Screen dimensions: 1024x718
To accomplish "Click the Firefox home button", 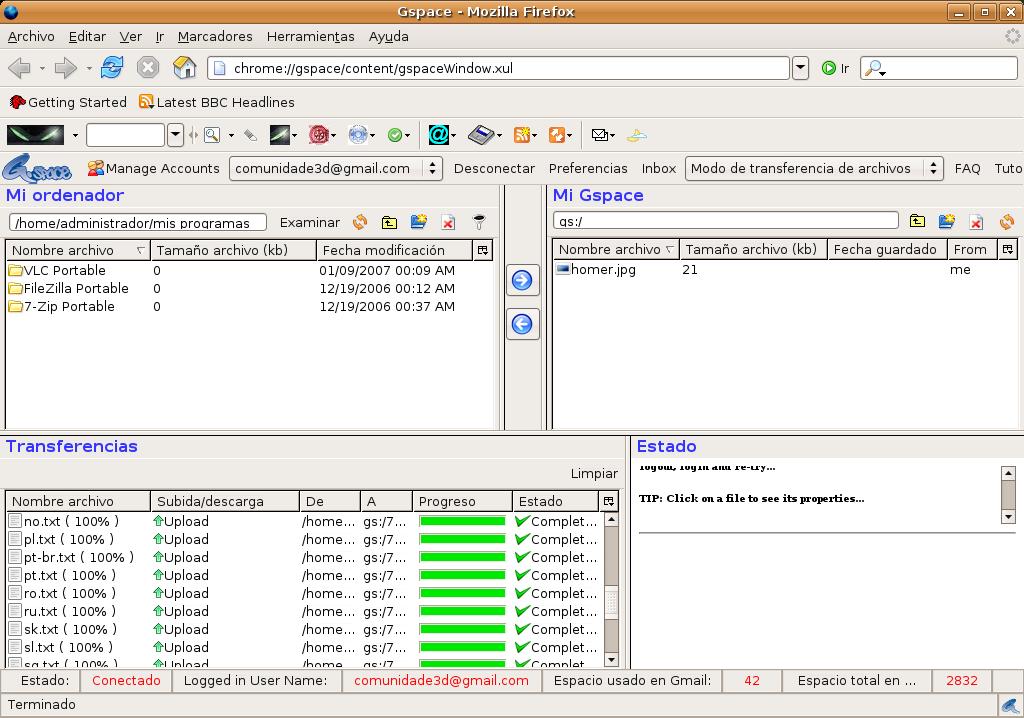I will coord(184,67).
